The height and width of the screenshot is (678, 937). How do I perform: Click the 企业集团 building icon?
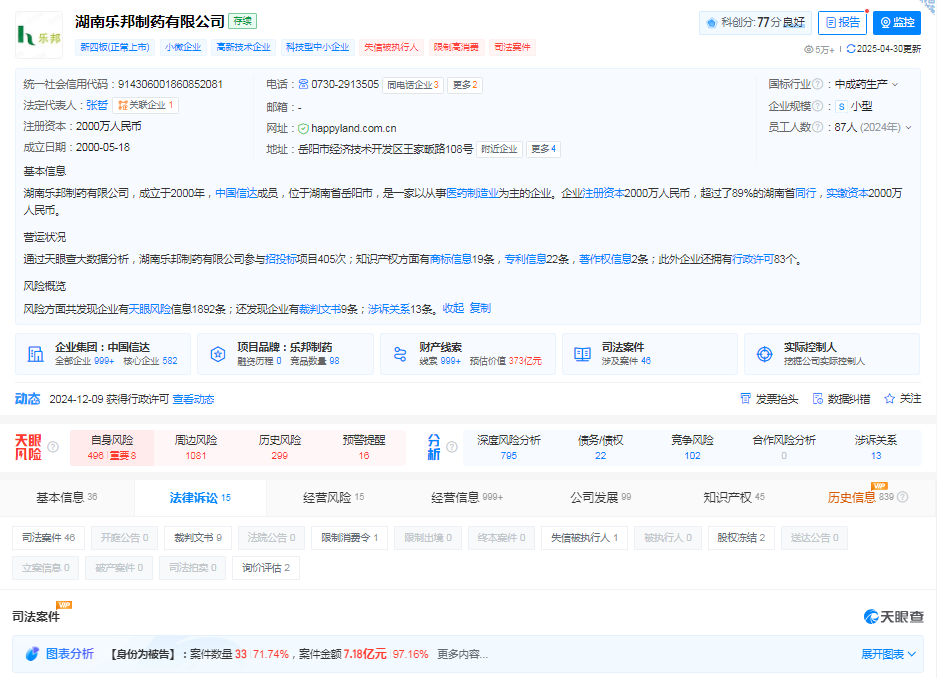[x=36, y=354]
